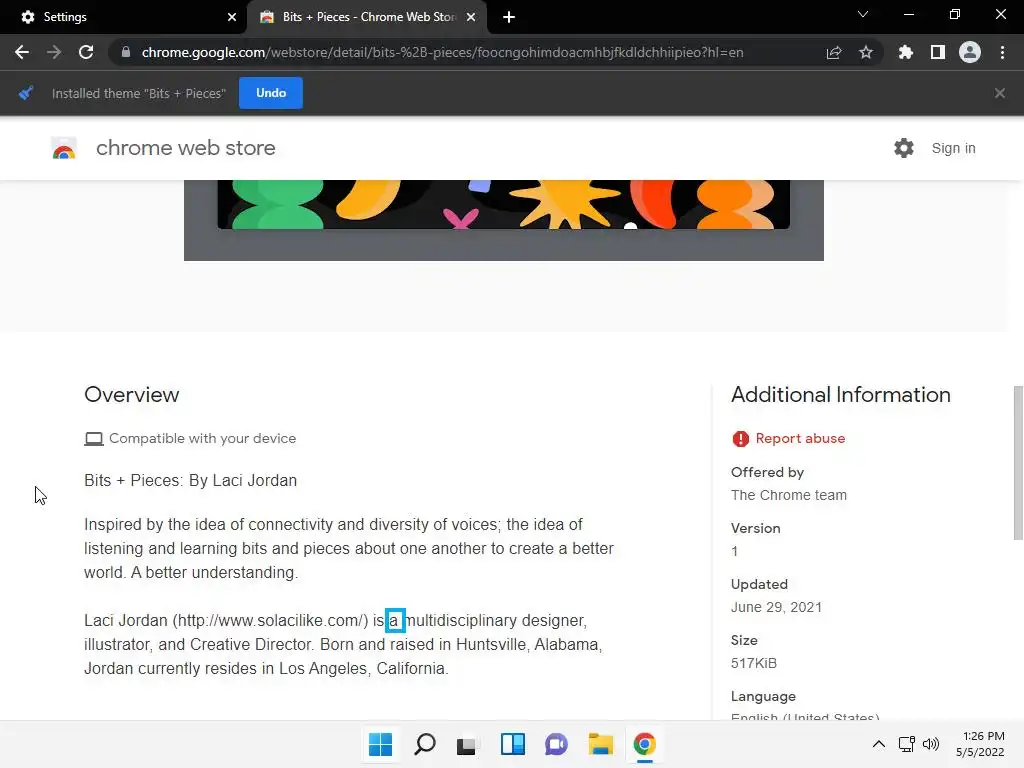Open the web store settings gear

click(x=904, y=148)
